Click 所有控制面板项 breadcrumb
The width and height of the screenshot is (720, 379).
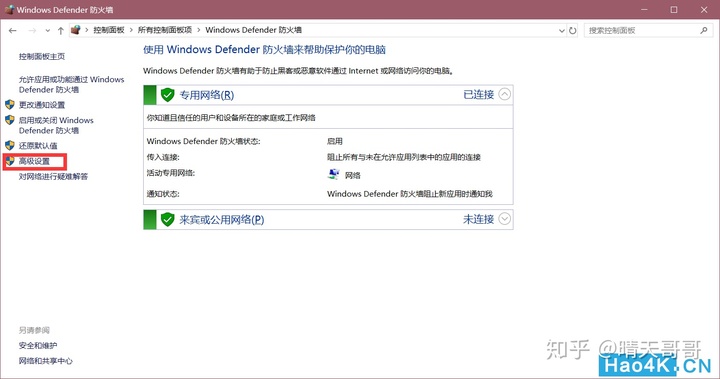coord(165,30)
